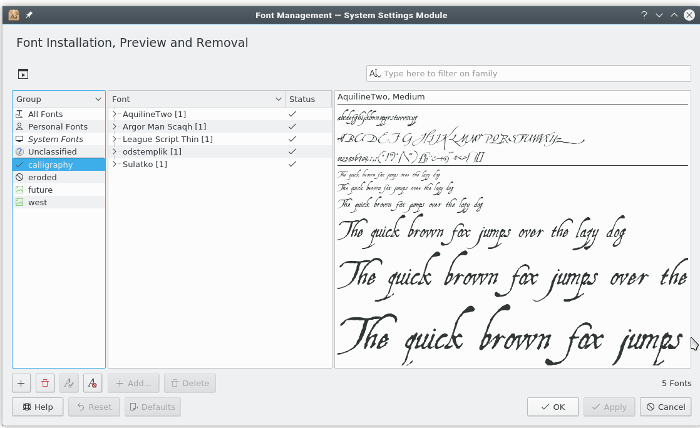
Task: Click the pin icon in title bar
Action: 28,15
